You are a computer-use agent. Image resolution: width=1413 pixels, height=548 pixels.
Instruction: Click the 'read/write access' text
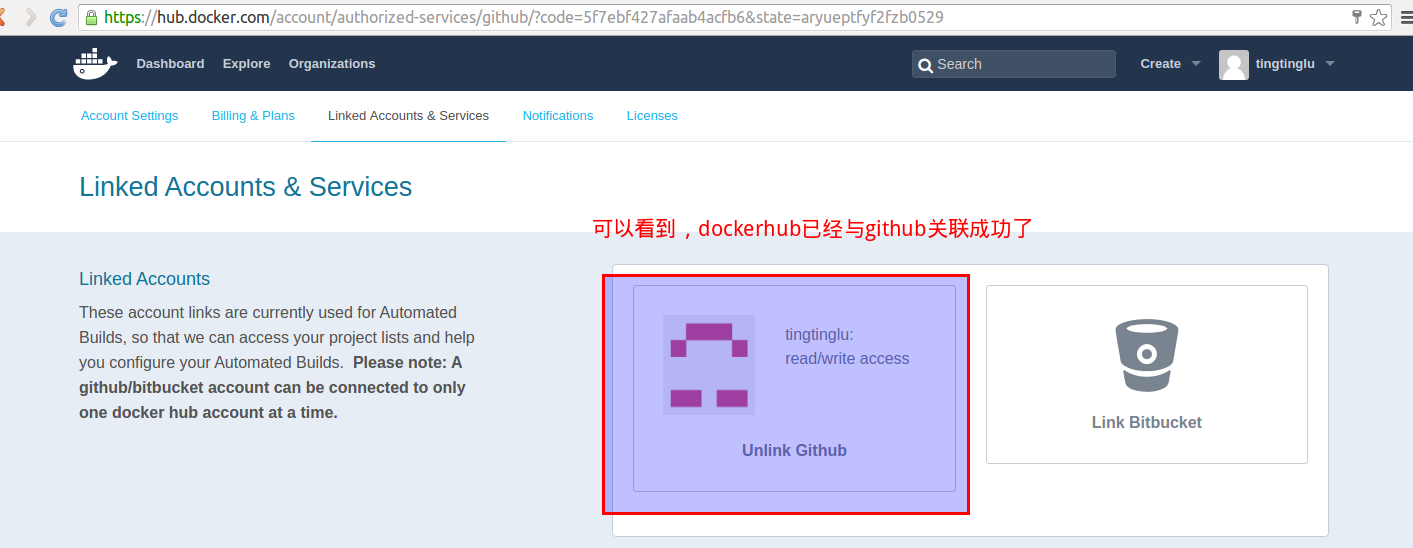tap(847, 358)
